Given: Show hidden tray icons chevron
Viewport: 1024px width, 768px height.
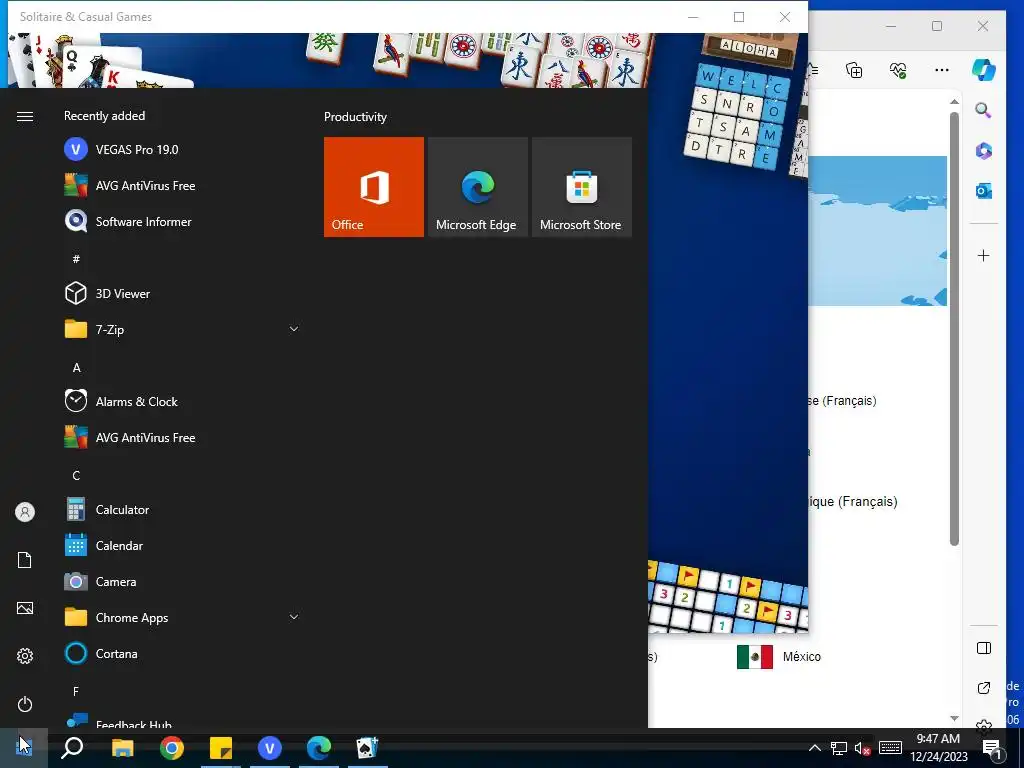Looking at the screenshot, I should (814, 748).
